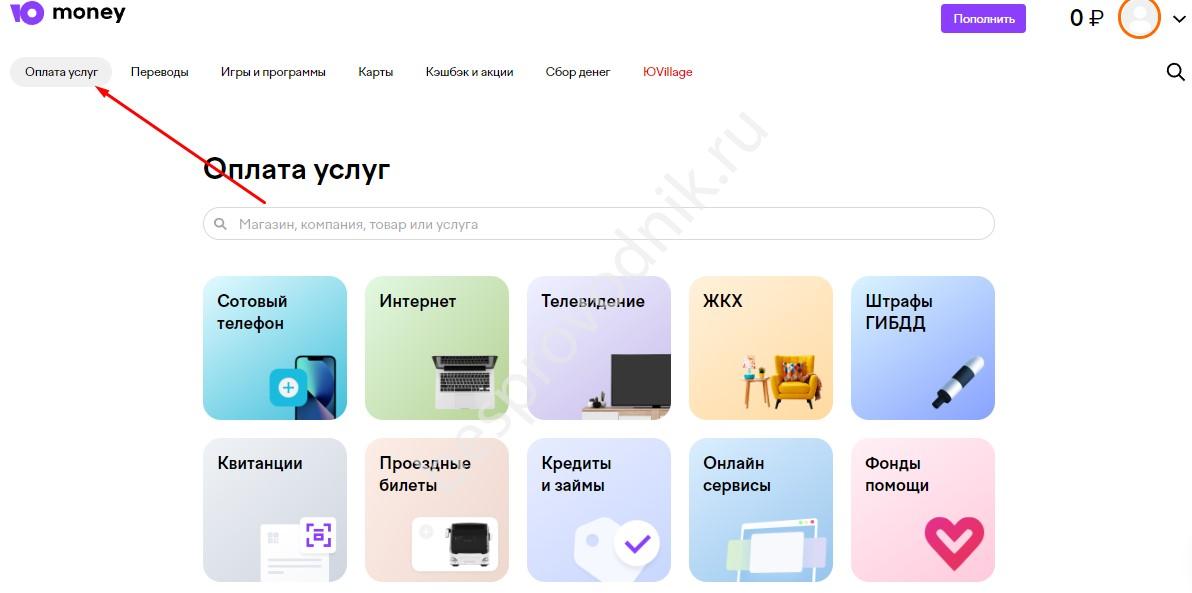Open the Карты navigation tab

pyautogui.click(x=376, y=72)
